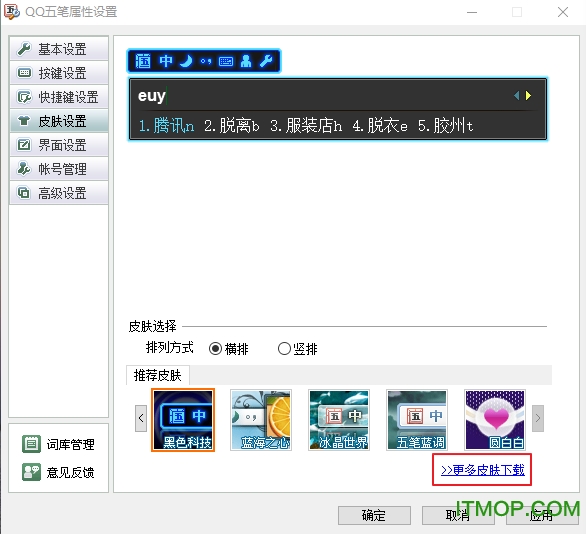Click the 应用 button

click(x=542, y=515)
